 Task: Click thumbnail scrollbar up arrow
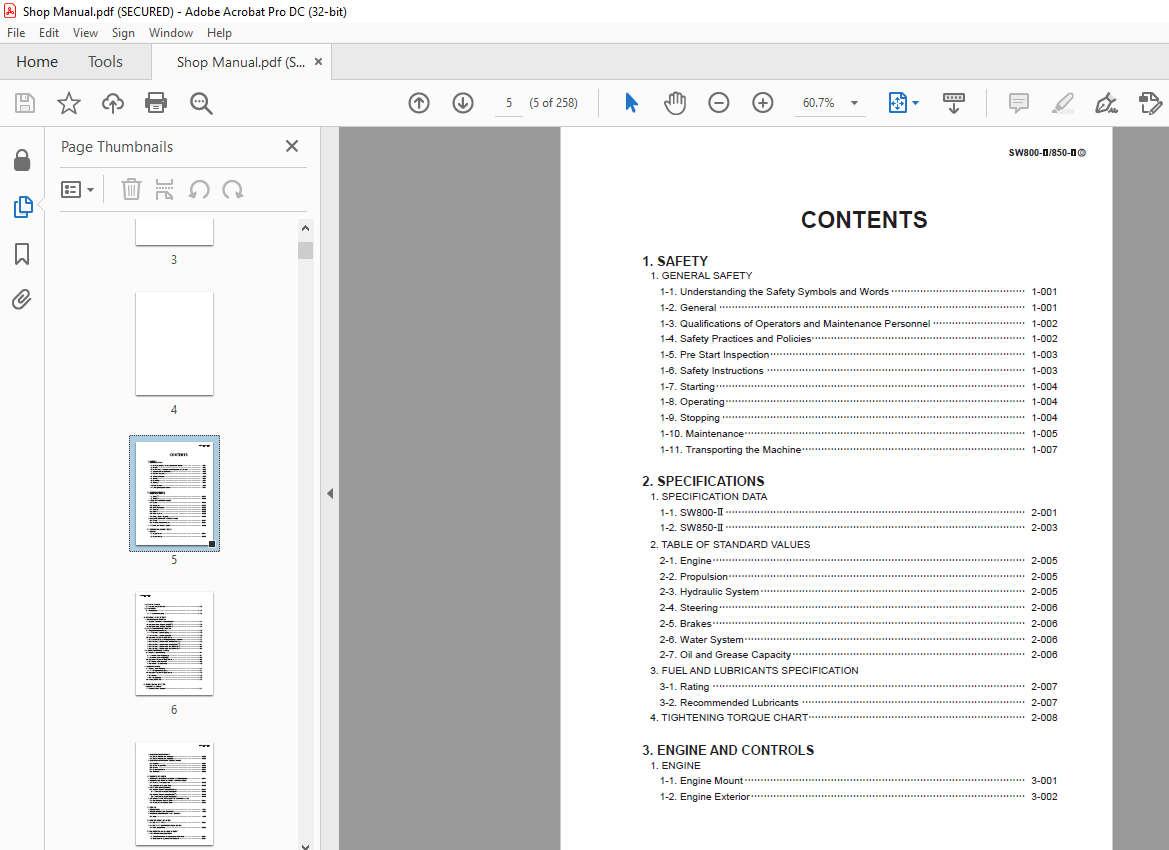305,228
